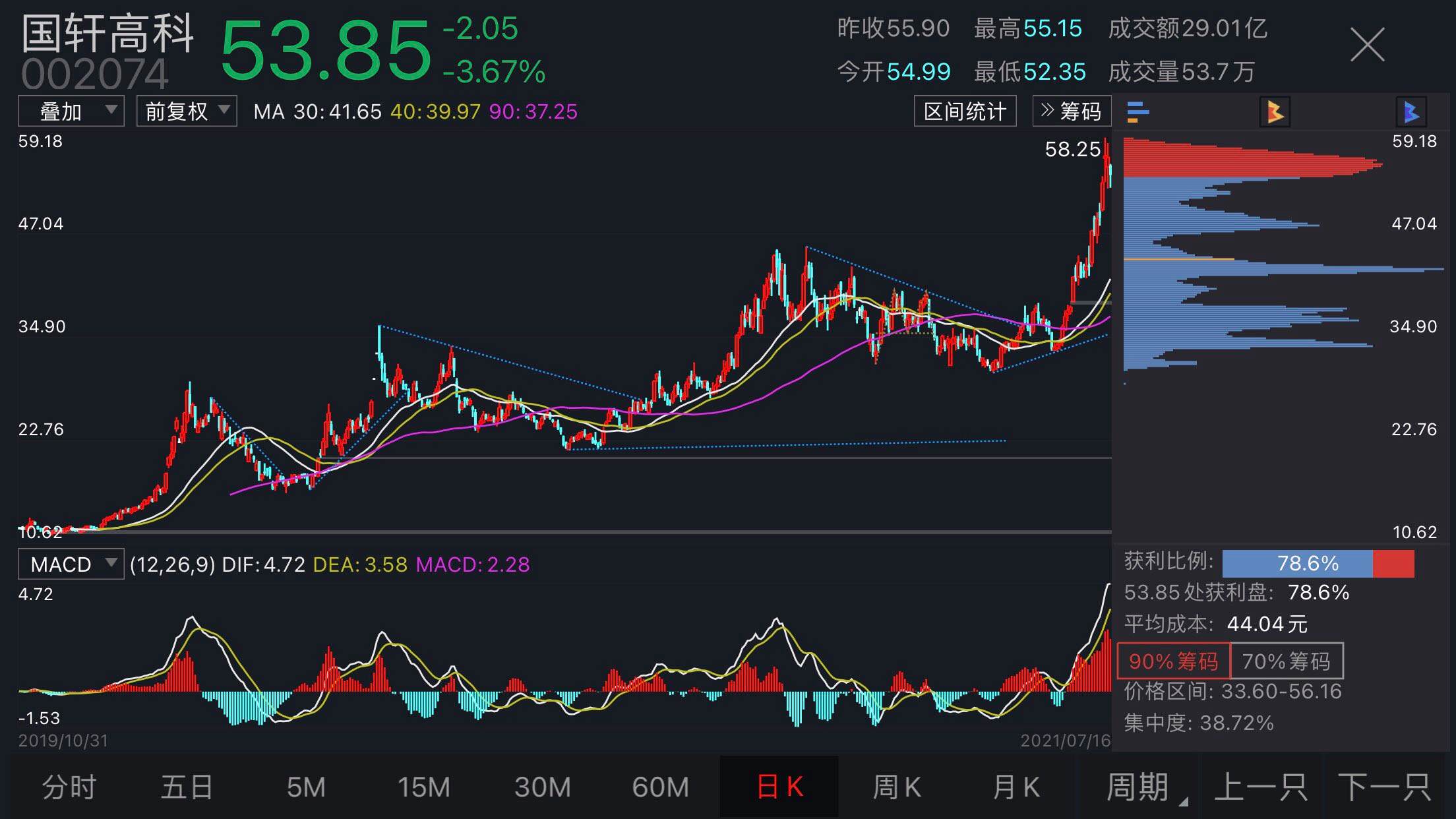This screenshot has width=1456, height=819.
Task: Click the DIF:4.72 value
Action: (264, 564)
